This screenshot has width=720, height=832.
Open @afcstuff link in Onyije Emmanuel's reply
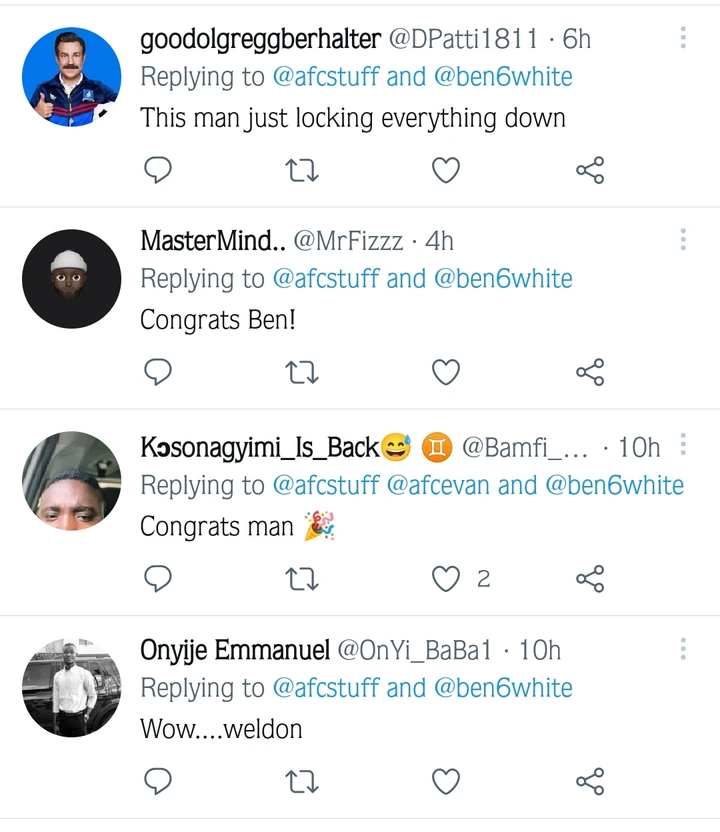[x=326, y=689]
